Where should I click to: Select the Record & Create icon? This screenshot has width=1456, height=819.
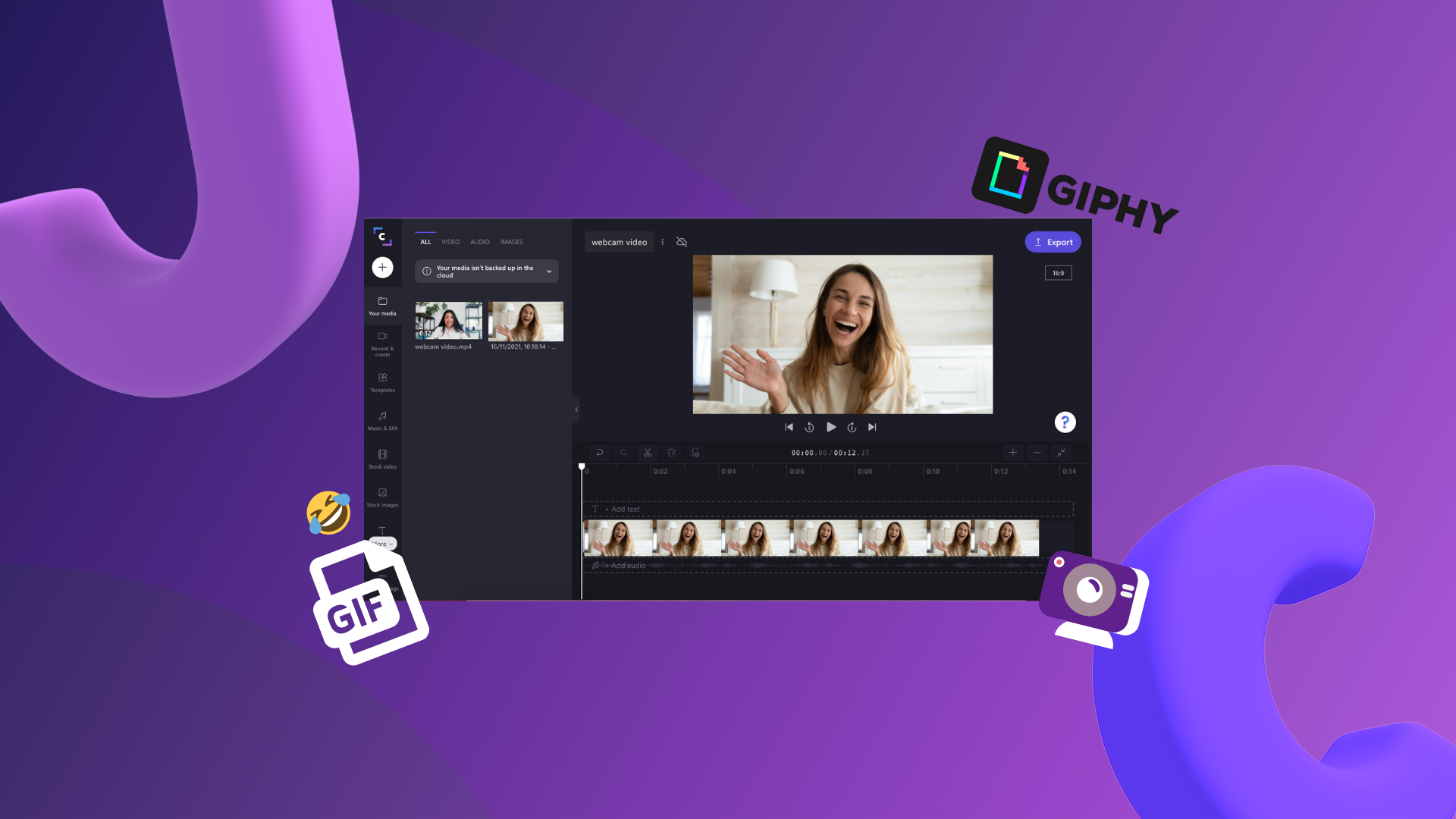click(382, 340)
